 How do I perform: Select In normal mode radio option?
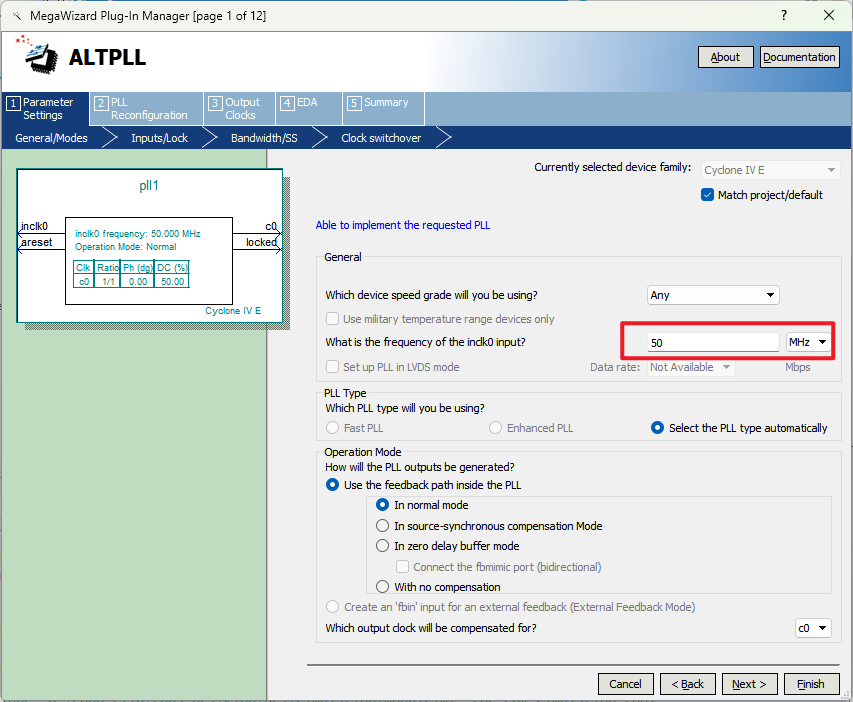pyautogui.click(x=383, y=505)
